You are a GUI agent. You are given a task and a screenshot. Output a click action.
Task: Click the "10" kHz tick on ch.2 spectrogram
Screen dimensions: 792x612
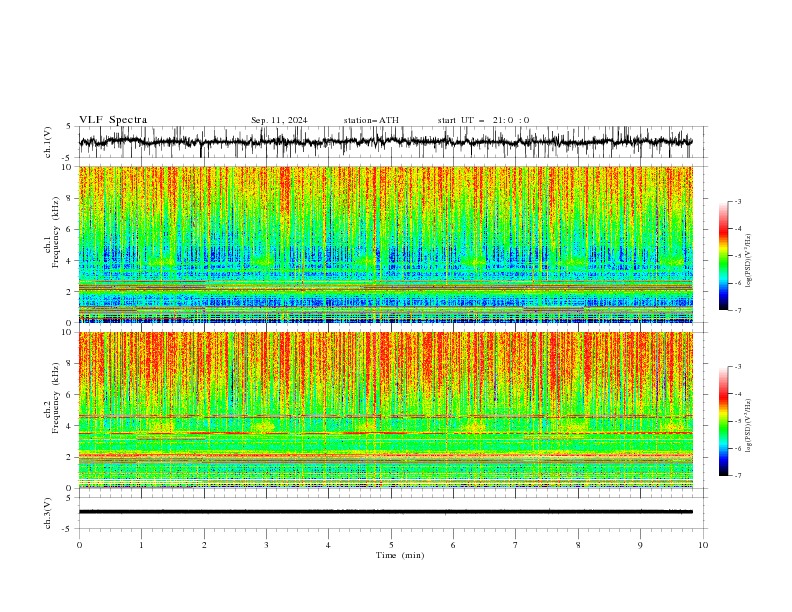(x=68, y=332)
